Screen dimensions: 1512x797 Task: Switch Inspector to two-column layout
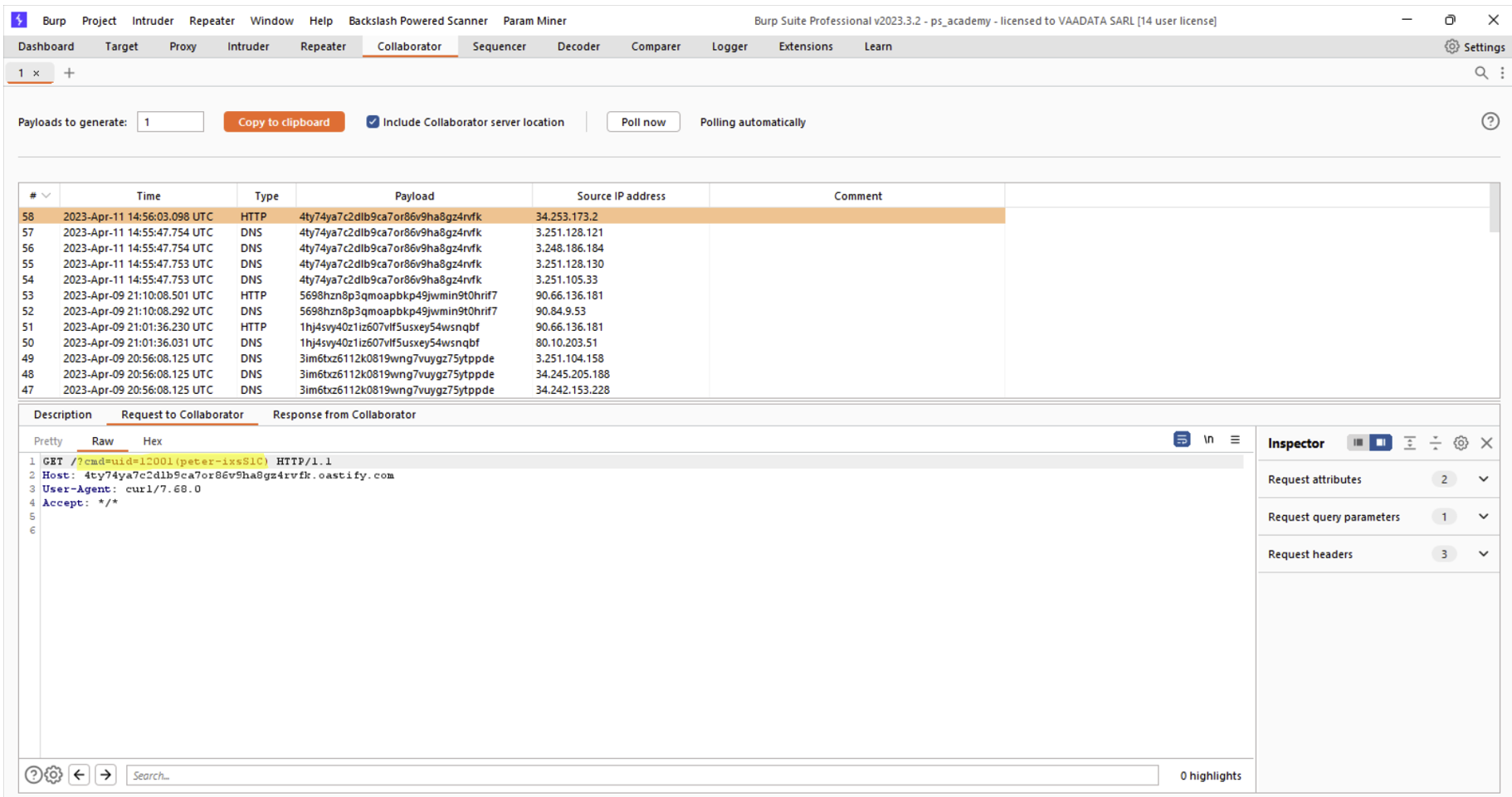1380,443
